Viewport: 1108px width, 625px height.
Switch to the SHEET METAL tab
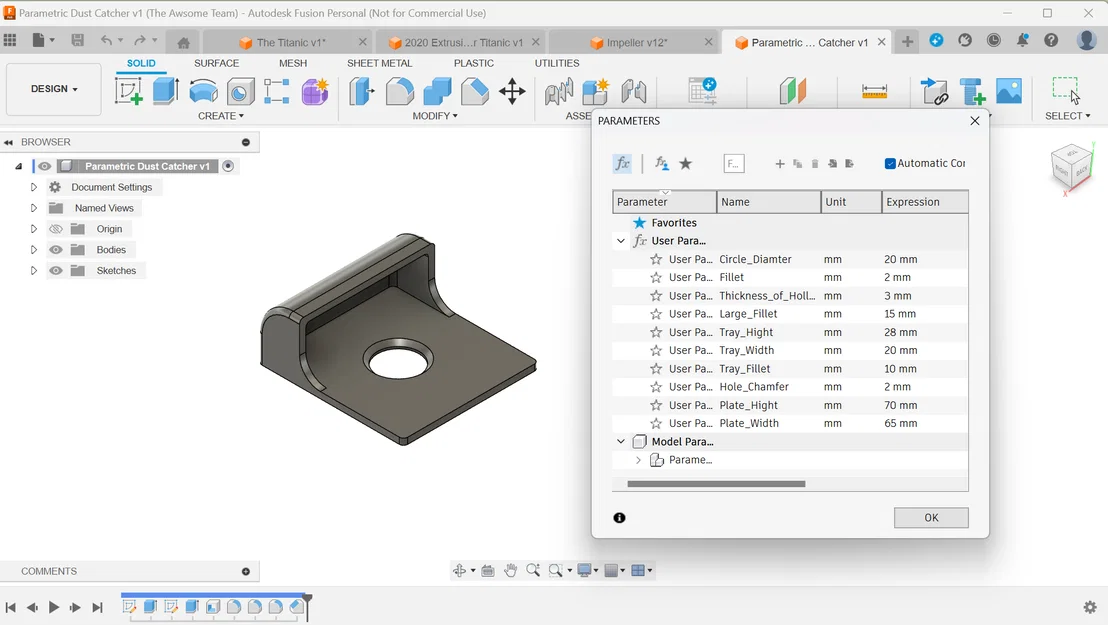[x=380, y=63]
